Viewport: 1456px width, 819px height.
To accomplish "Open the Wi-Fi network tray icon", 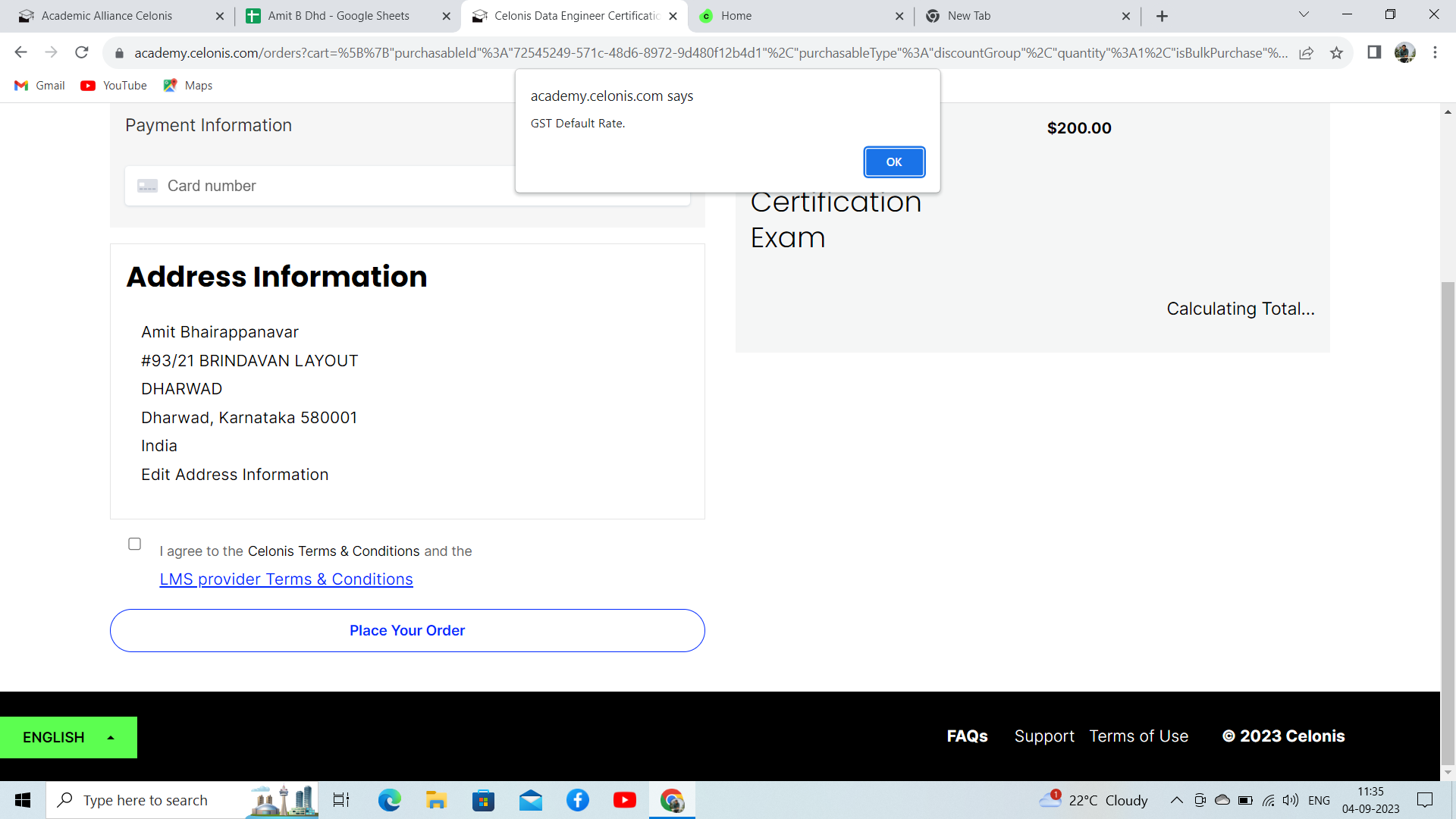I will click(1268, 800).
